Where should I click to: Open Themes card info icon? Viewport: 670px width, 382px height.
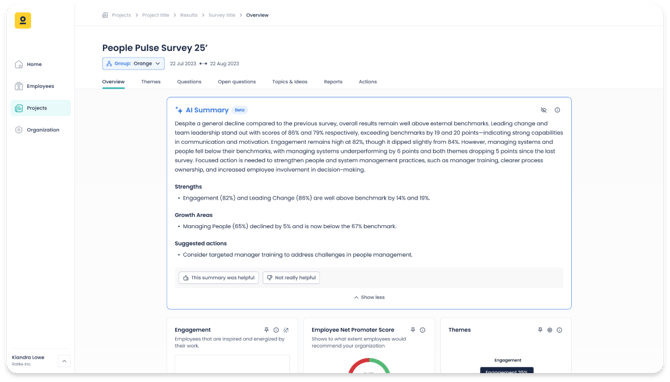(x=559, y=330)
